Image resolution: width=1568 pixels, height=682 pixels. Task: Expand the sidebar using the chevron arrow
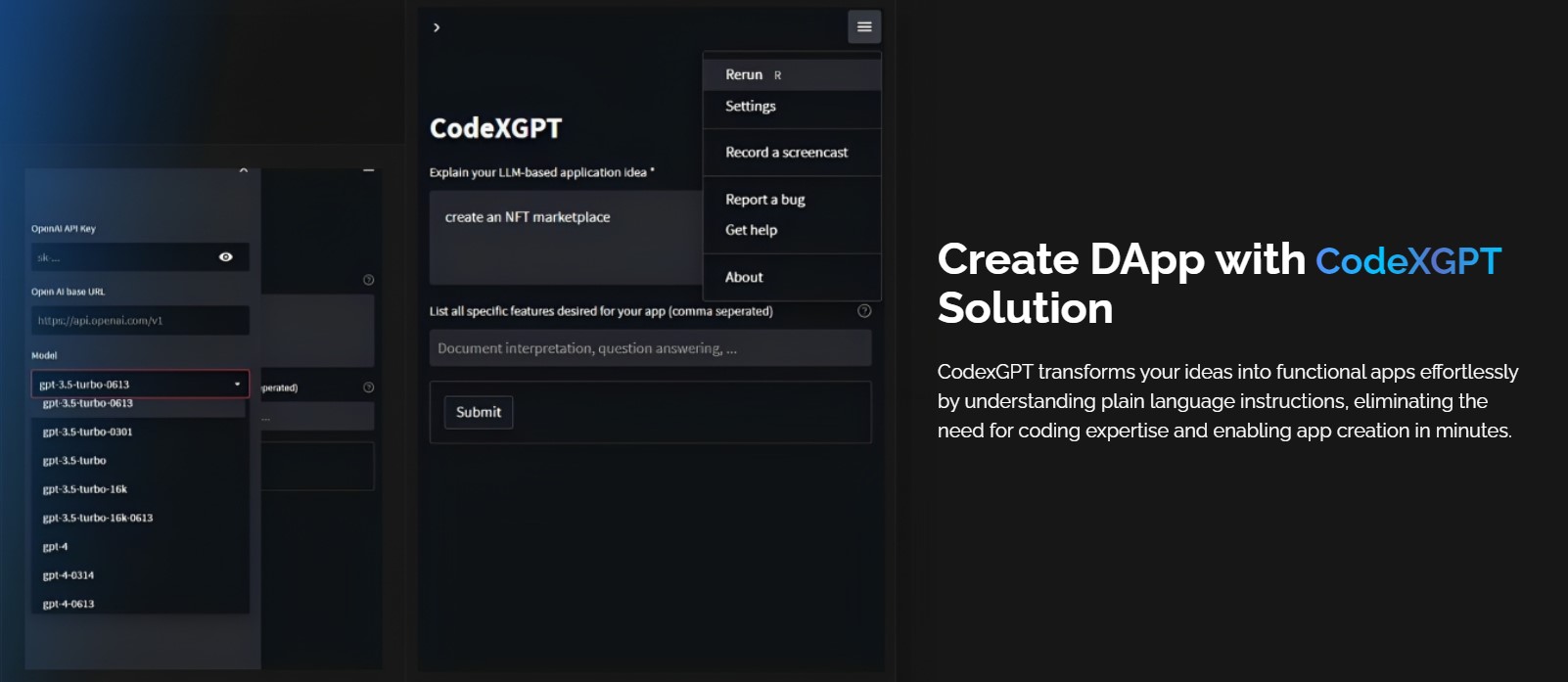coord(437,27)
